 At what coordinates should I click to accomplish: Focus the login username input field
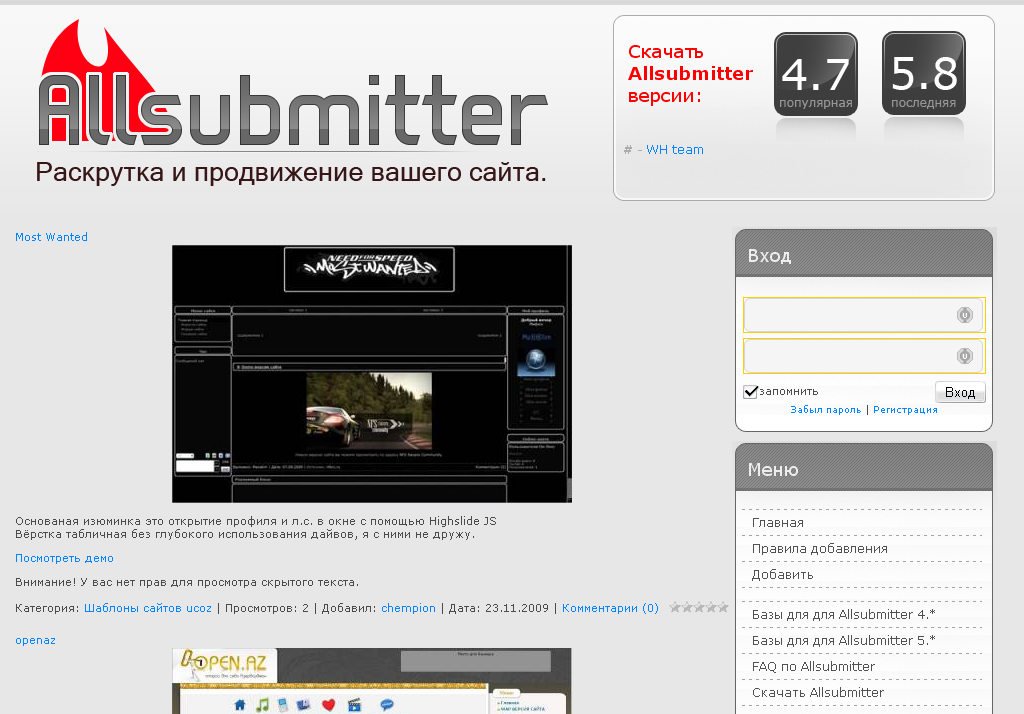(x=863, y=315)
